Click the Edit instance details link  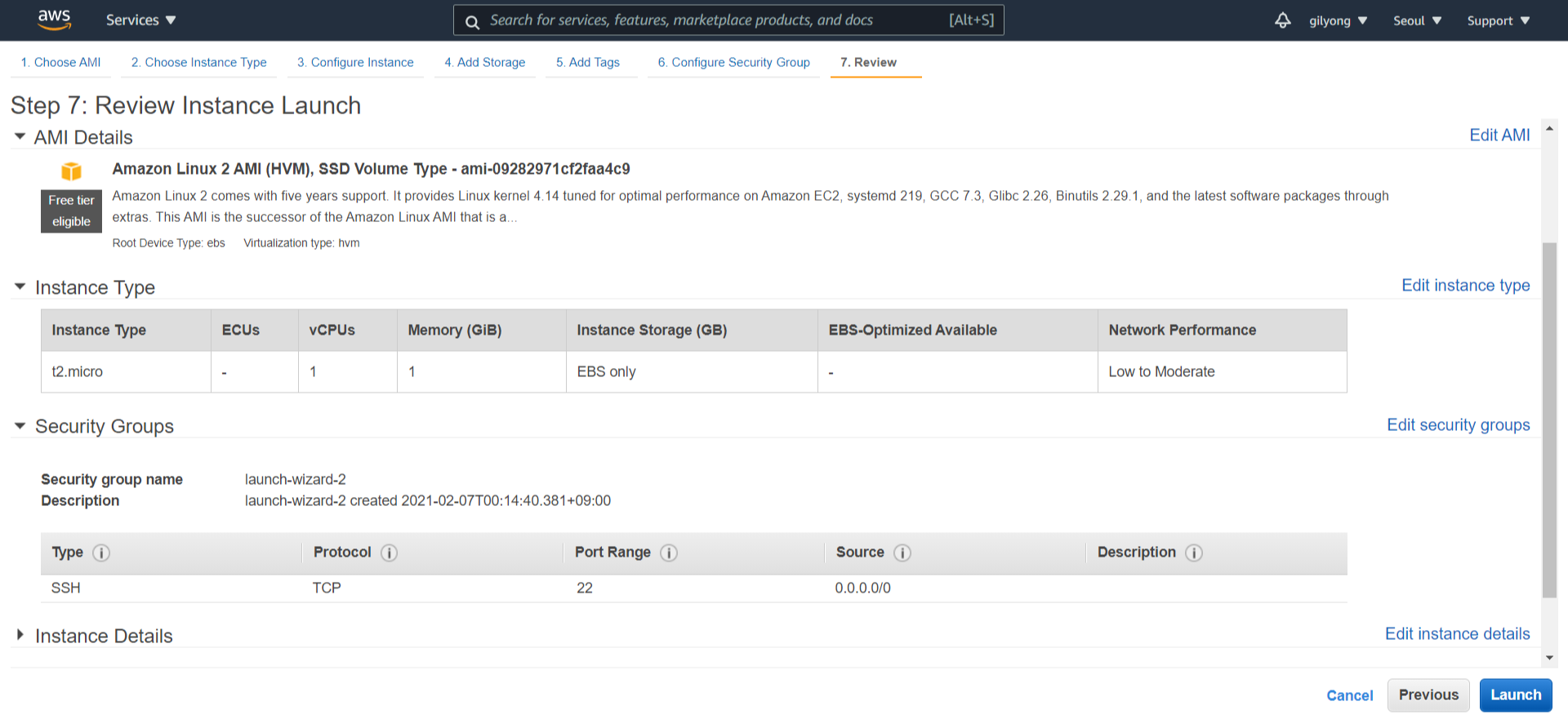1458,633
